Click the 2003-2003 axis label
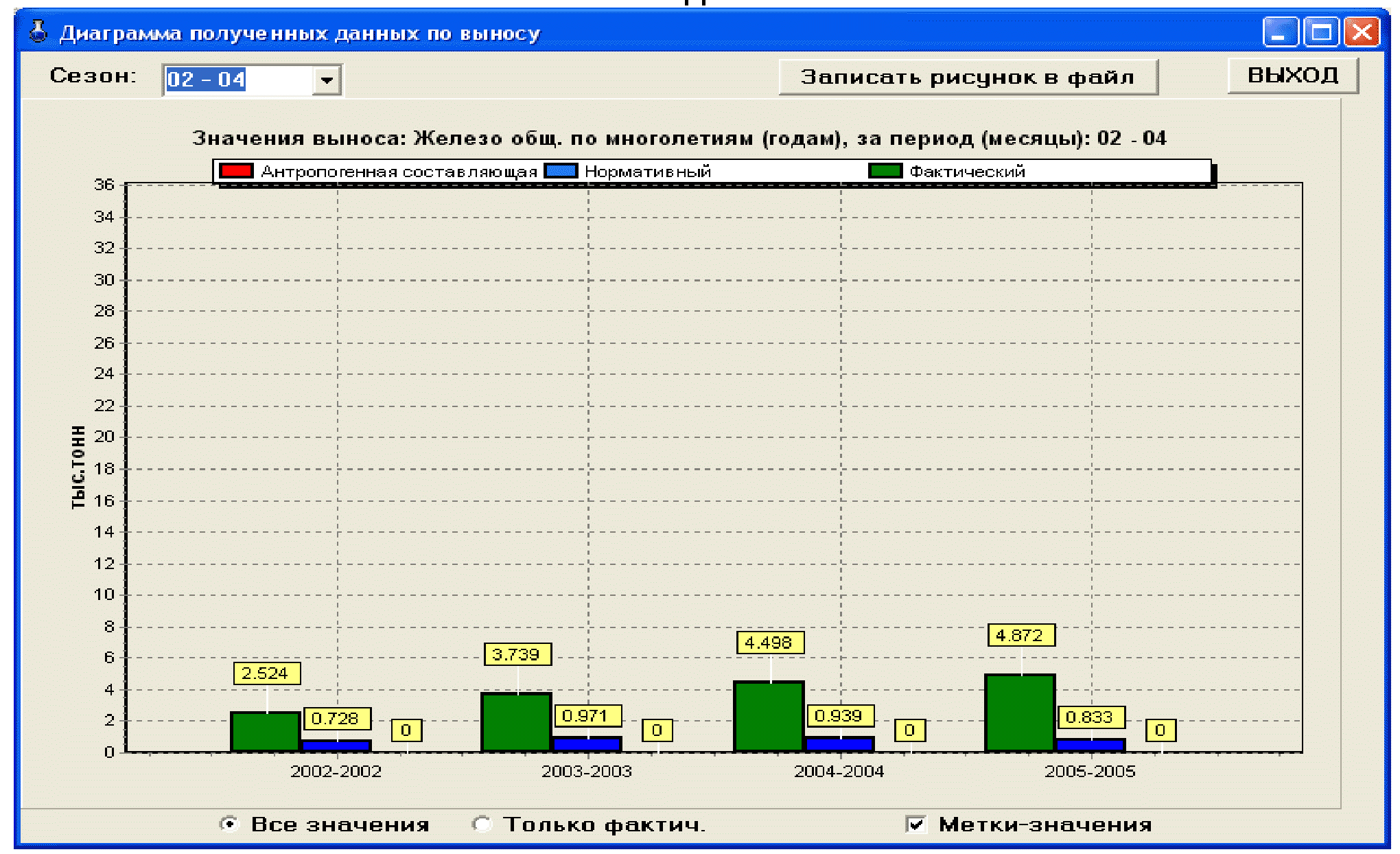 point(587,772)
